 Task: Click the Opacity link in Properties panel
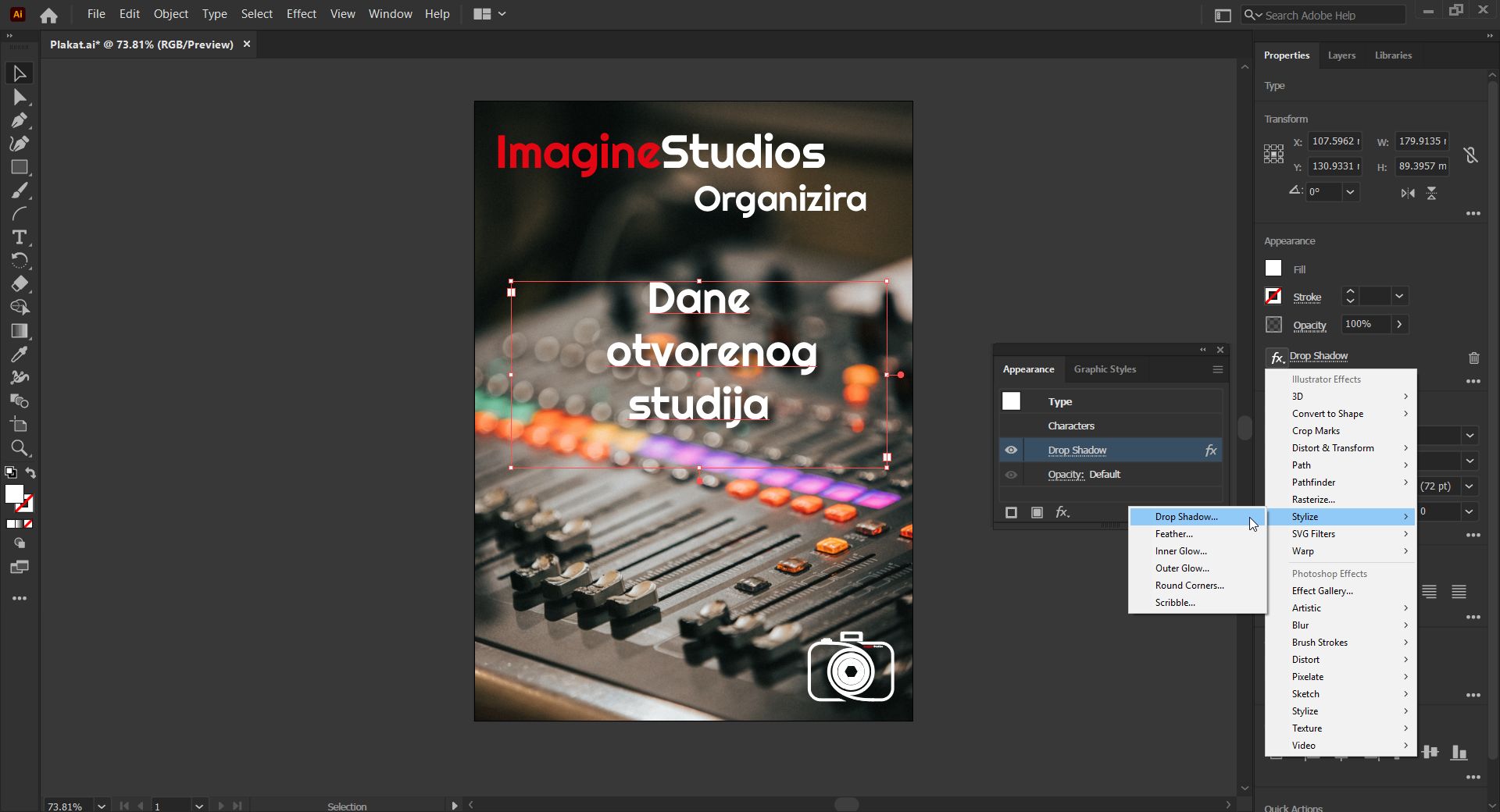coord(1309,326)
